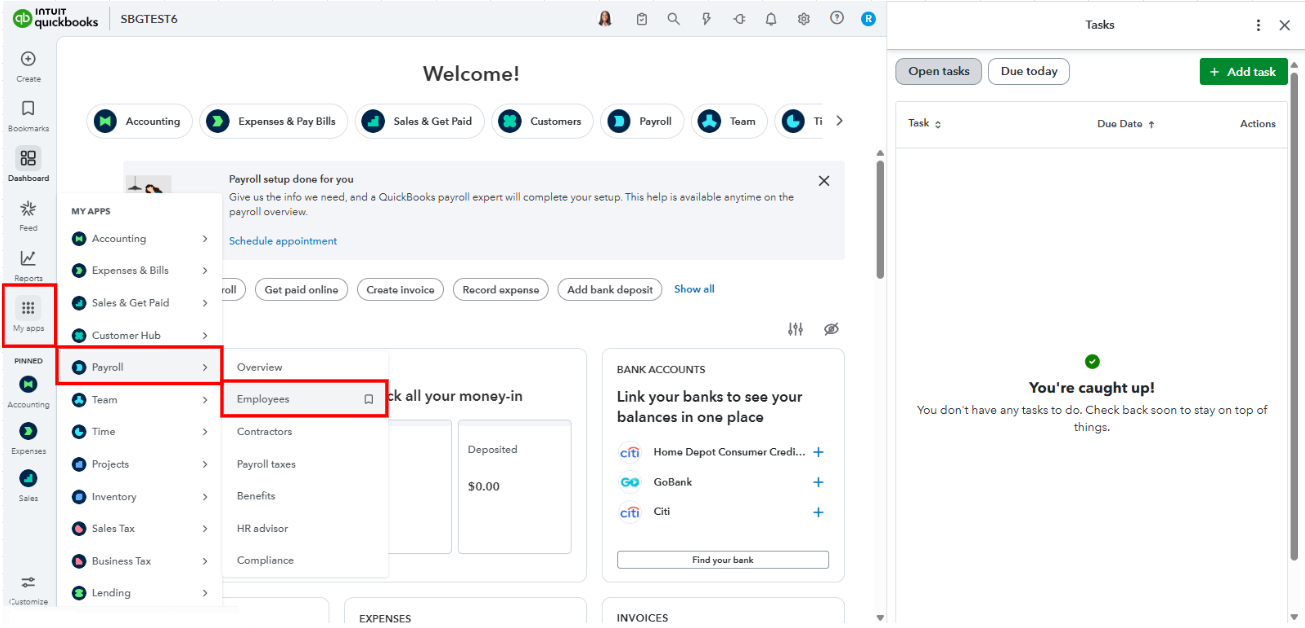This screenshot has width=1305, height=628.
Task: Click Record expense shortcut
Action: coord(500,290)
